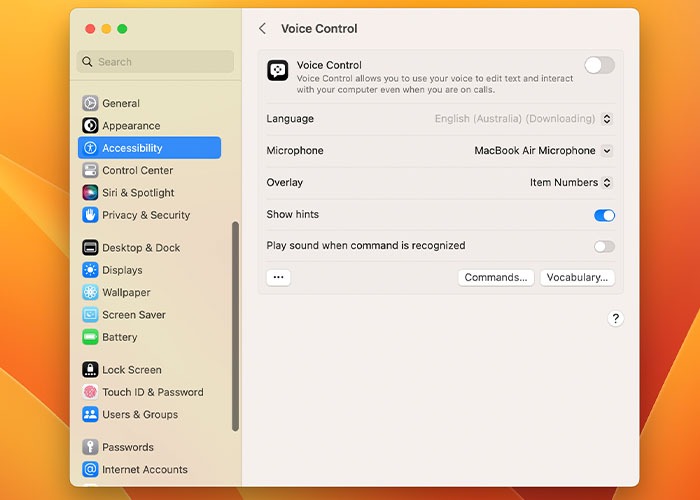Enable Play sound when command recognized

pos(604,246)
